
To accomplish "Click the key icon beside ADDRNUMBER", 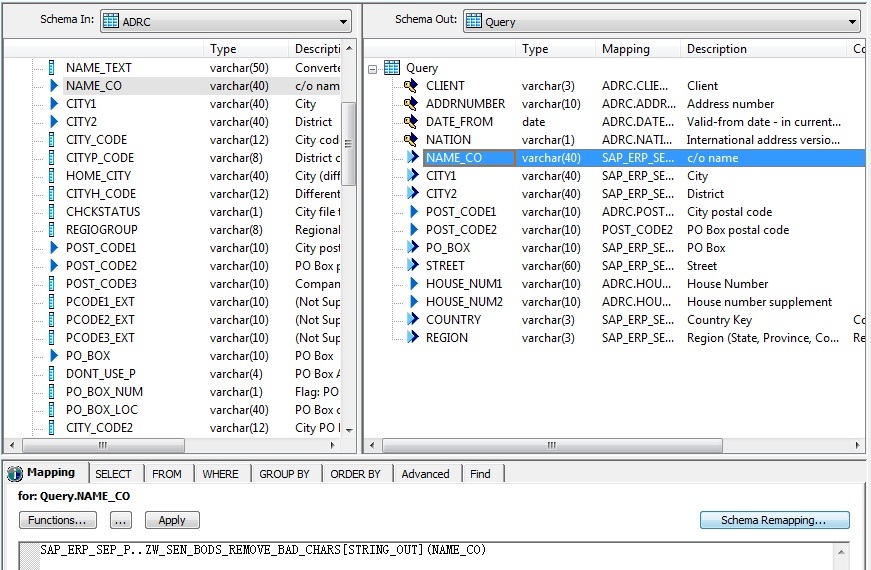I will [x=411, y=103].
